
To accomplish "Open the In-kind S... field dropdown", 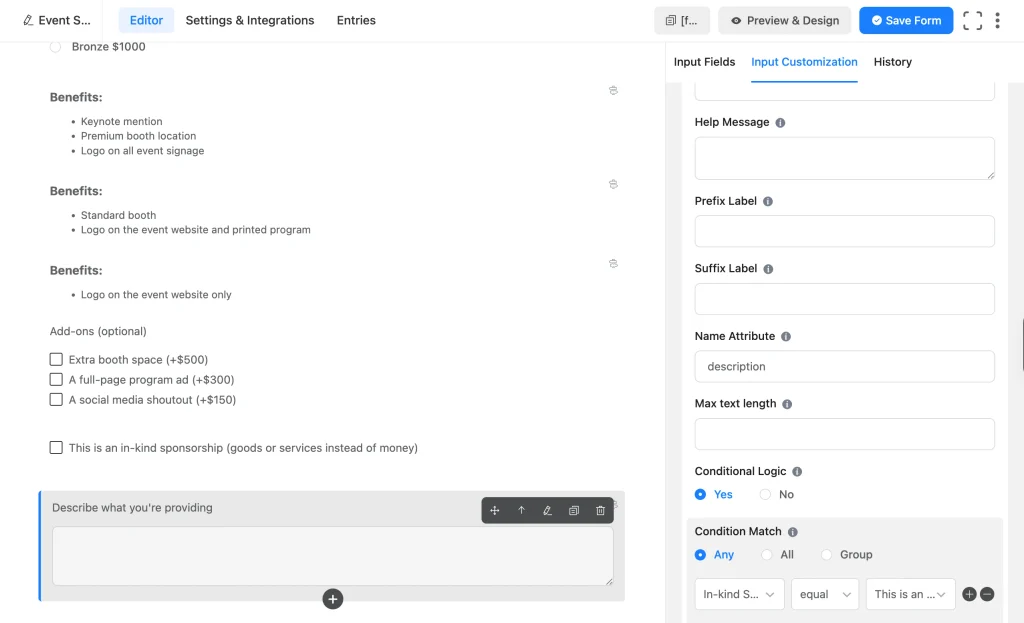I will point(739,594).
